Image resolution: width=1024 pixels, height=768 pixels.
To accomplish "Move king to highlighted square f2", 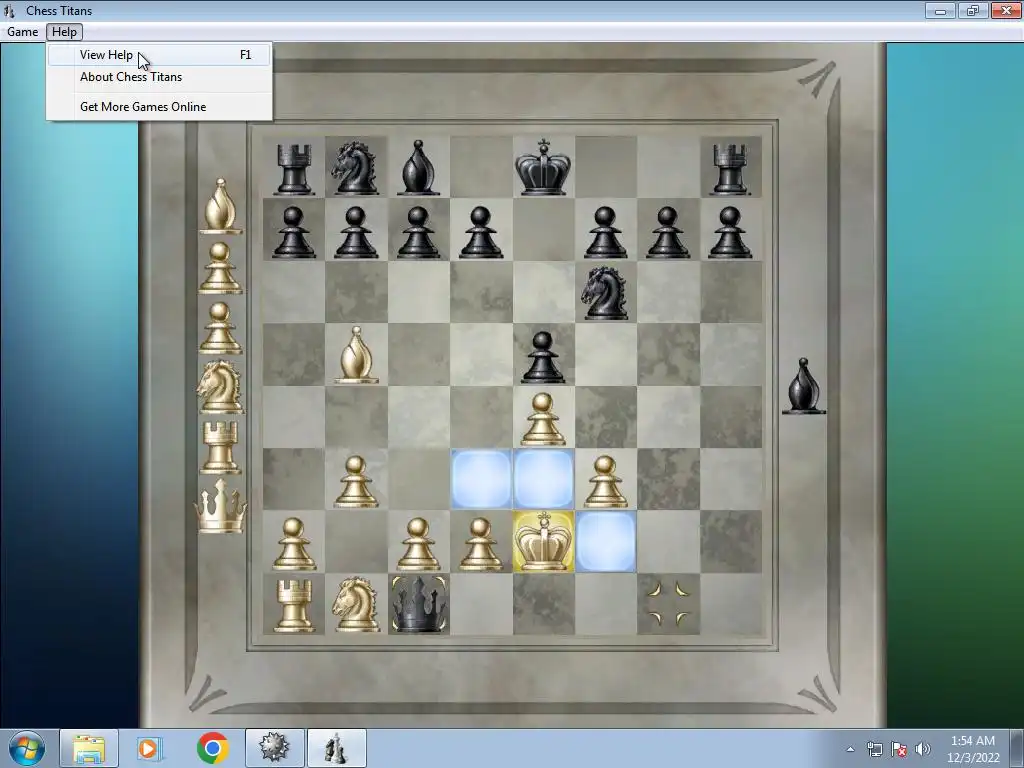I will tap(606, 541).
